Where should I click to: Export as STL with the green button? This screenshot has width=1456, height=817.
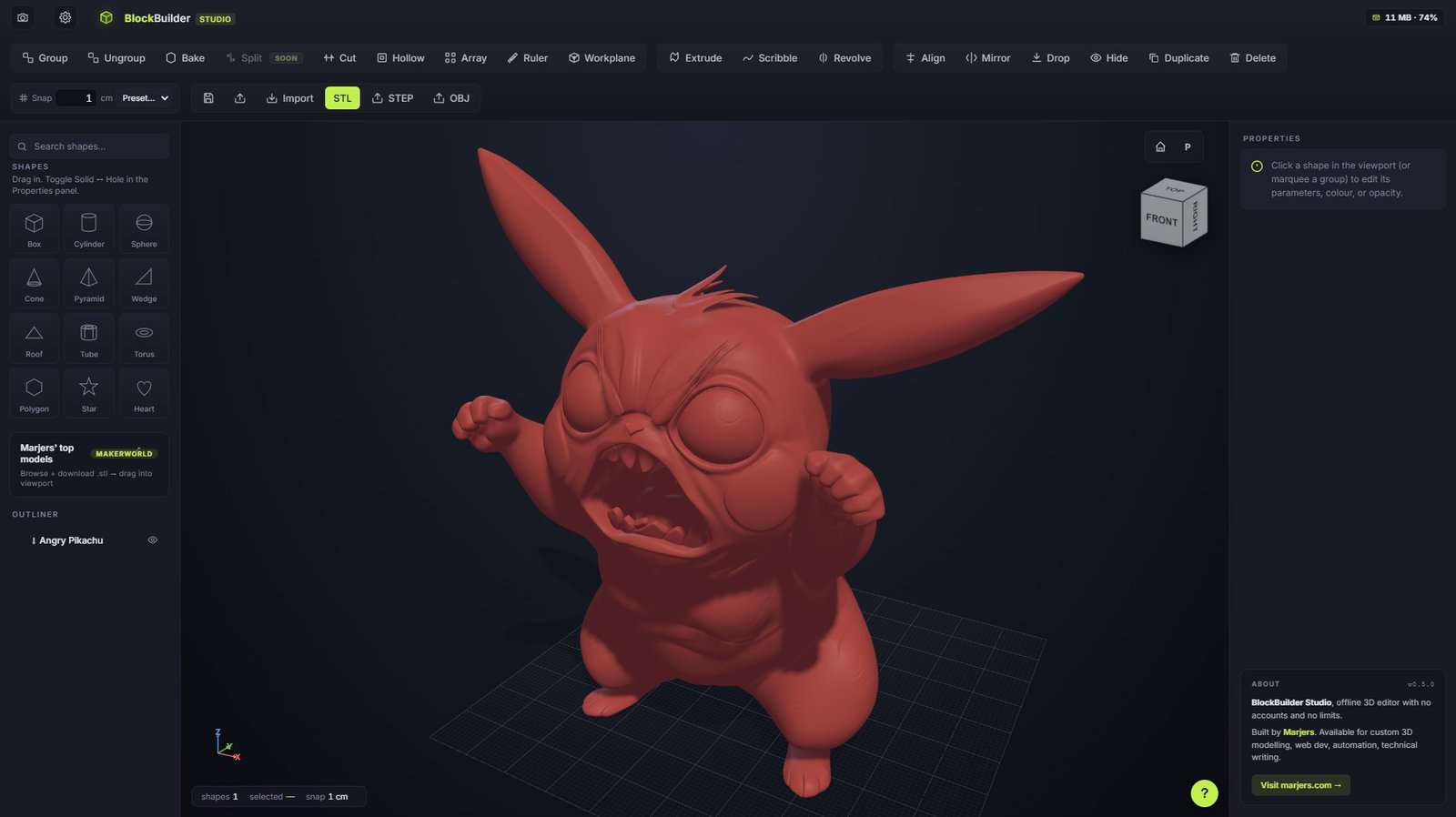click(342, 98)
